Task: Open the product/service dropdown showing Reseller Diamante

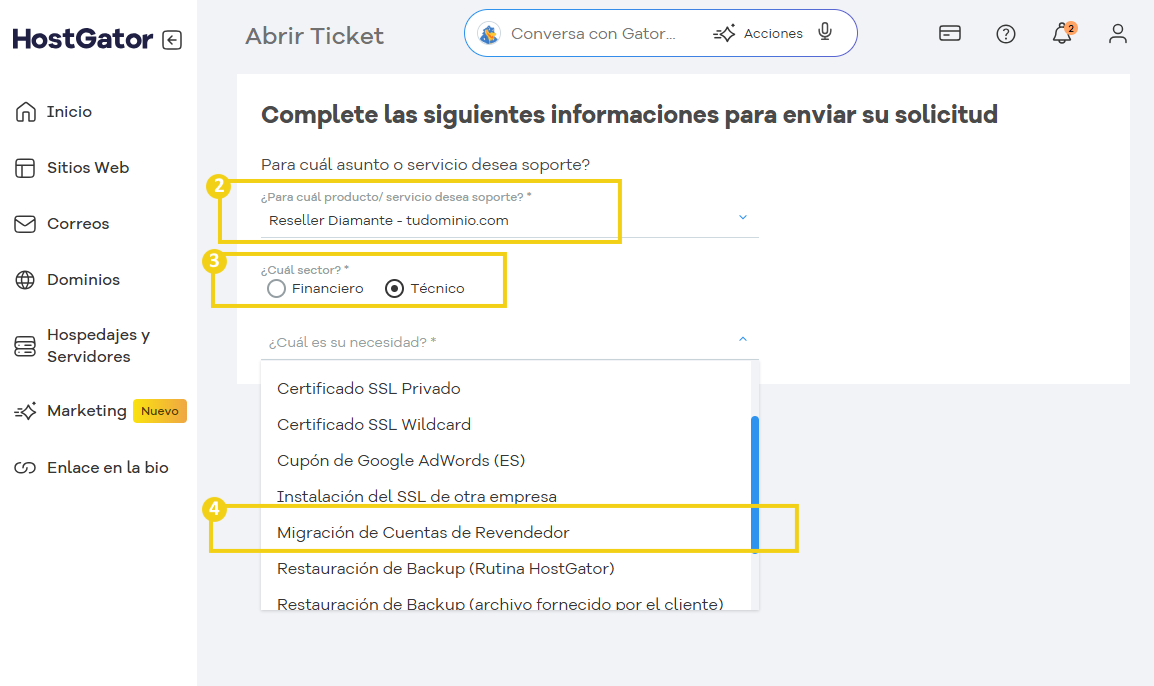Action: (x=742, y=216)
